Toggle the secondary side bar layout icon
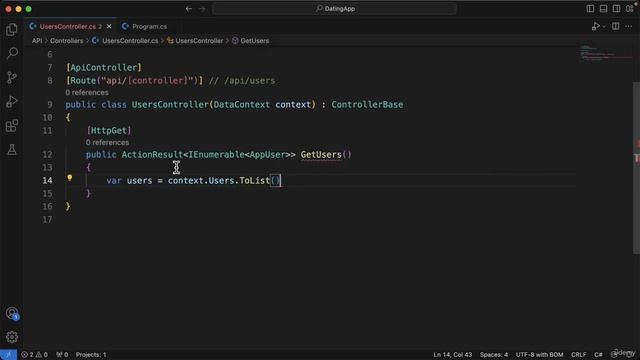This screenshot has width=640, height=360. (616, 9)
